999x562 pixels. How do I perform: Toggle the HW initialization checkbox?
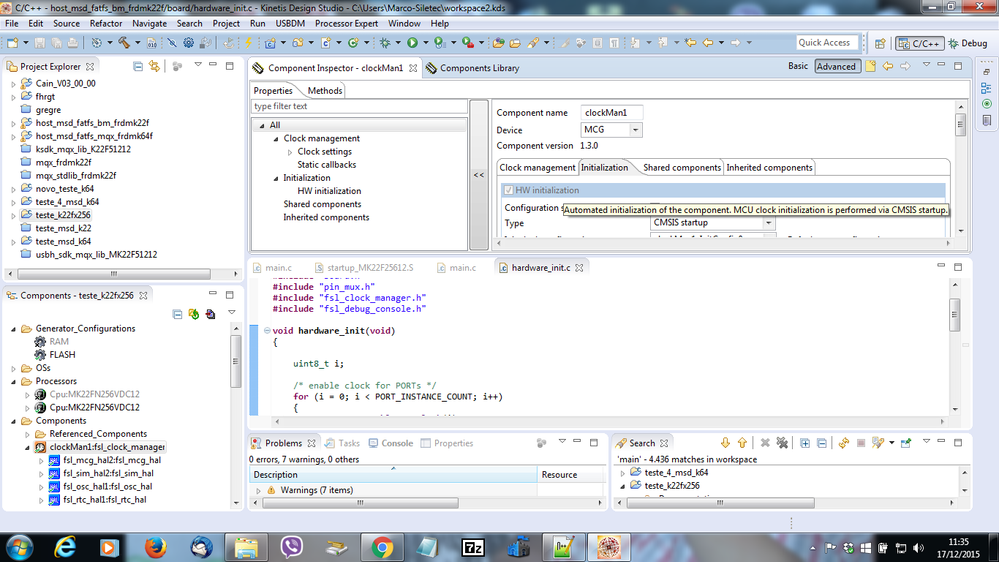(508, 190)
